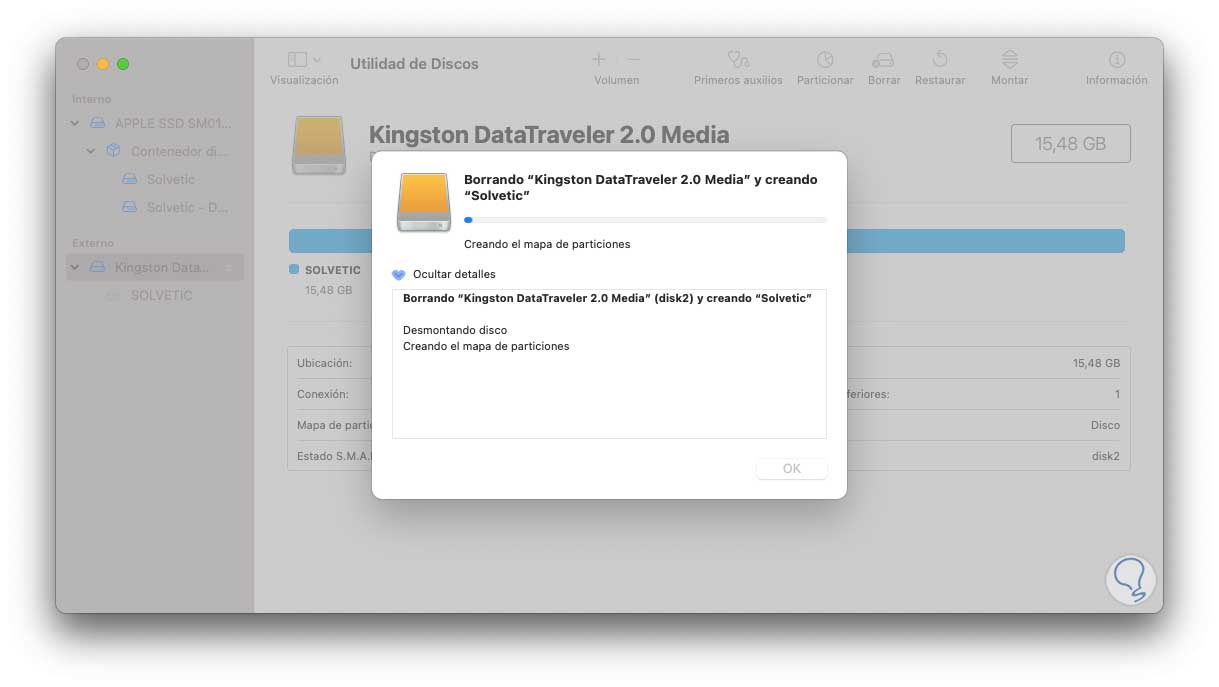The image size is (1219, 687).
Task: Open the Información info icon
Action: pos(1117,60)
